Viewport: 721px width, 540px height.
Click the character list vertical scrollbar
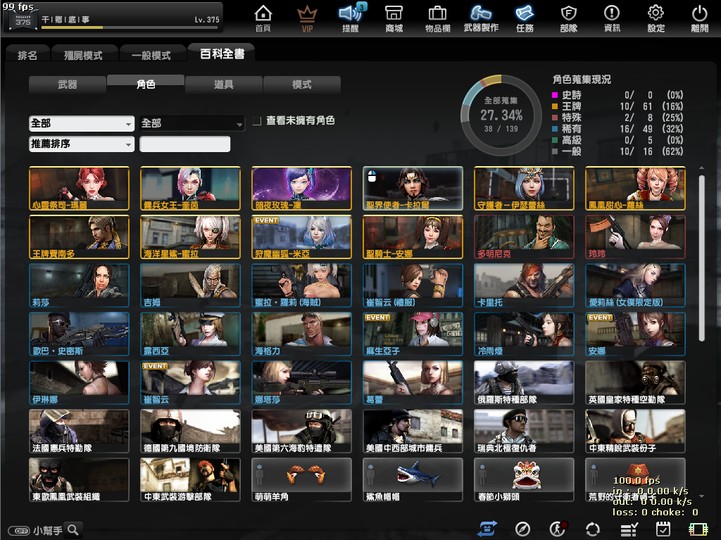tap(701, 258)
